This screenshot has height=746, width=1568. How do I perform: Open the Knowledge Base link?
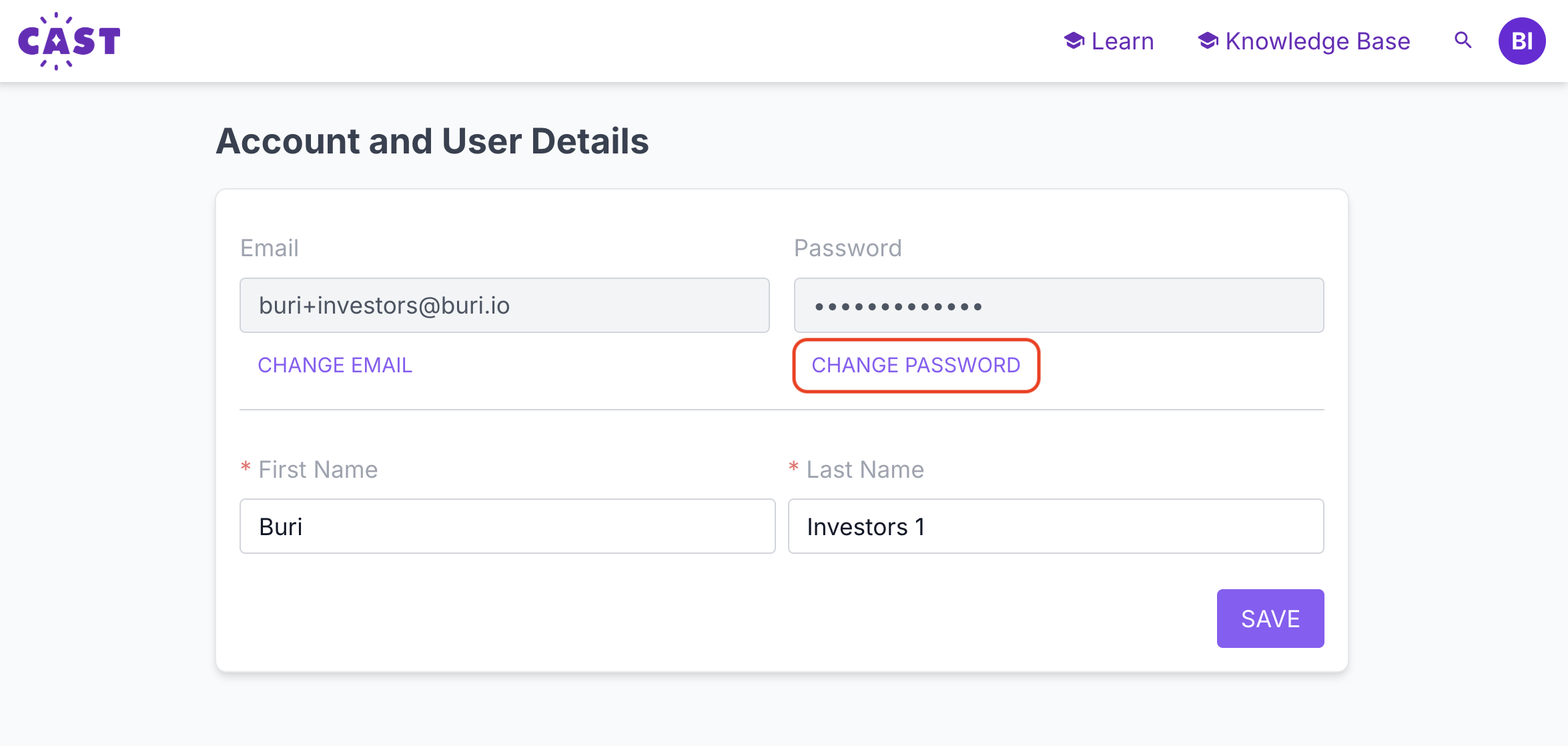(1317, 41)
